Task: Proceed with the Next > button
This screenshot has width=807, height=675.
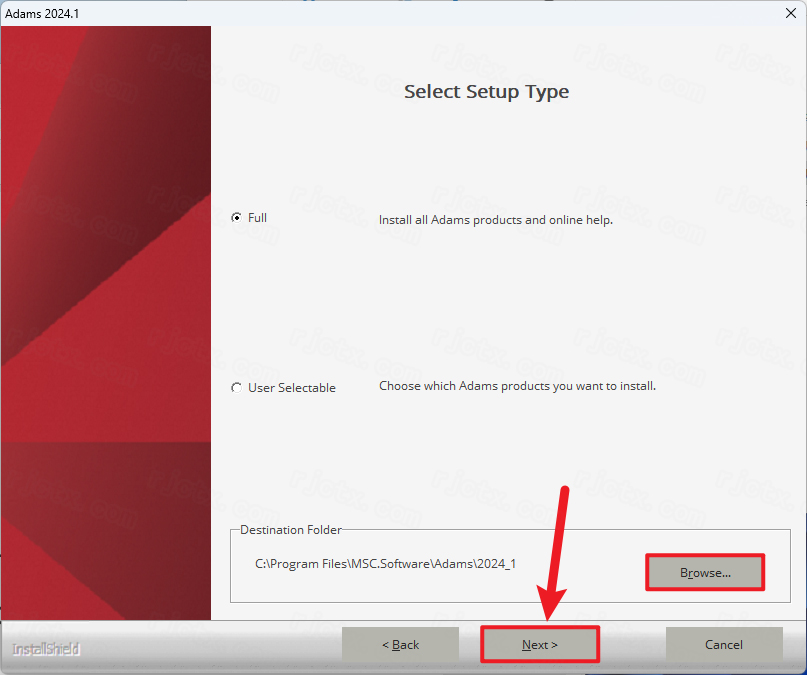Action: click(540, 644)
